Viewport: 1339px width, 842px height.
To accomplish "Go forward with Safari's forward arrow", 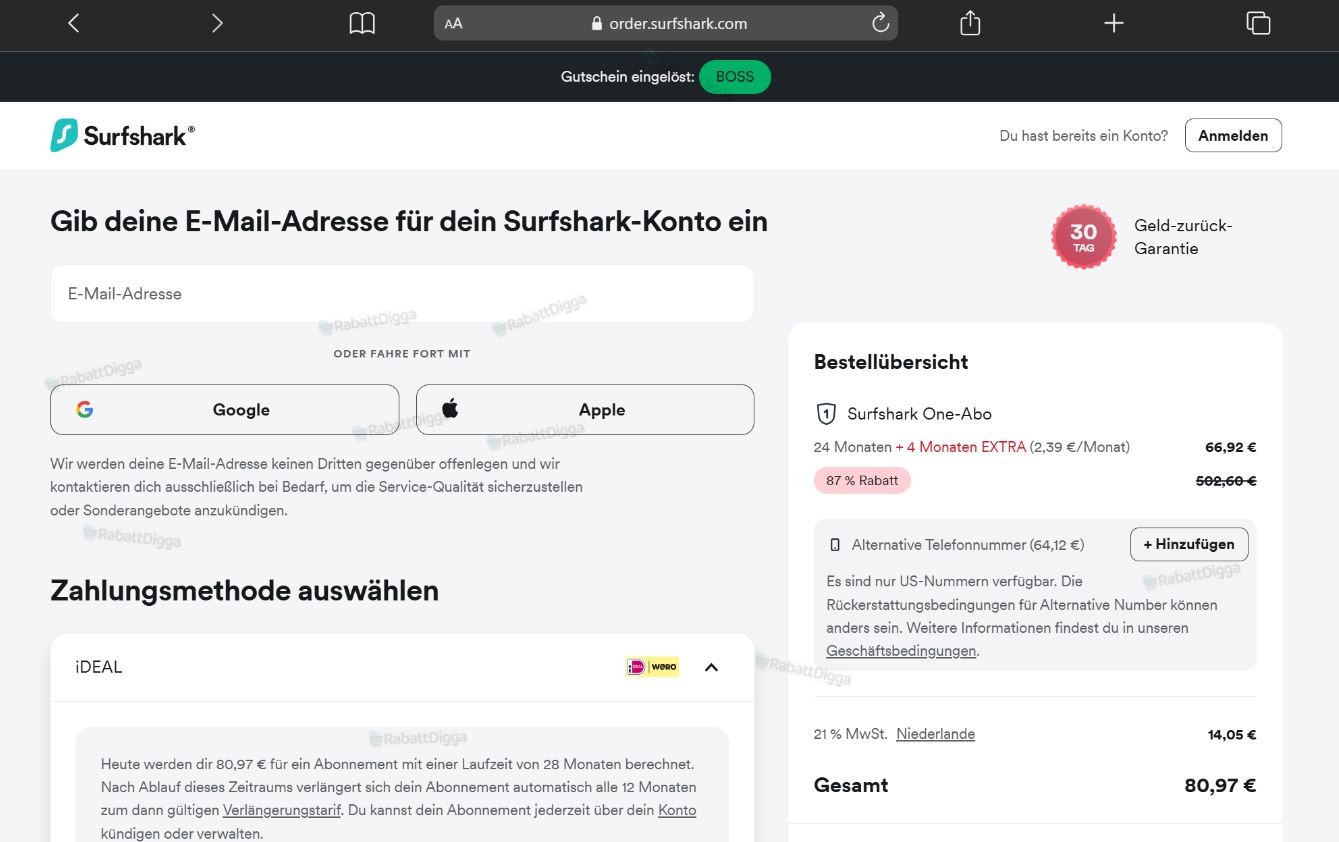I will coord(217,23).
